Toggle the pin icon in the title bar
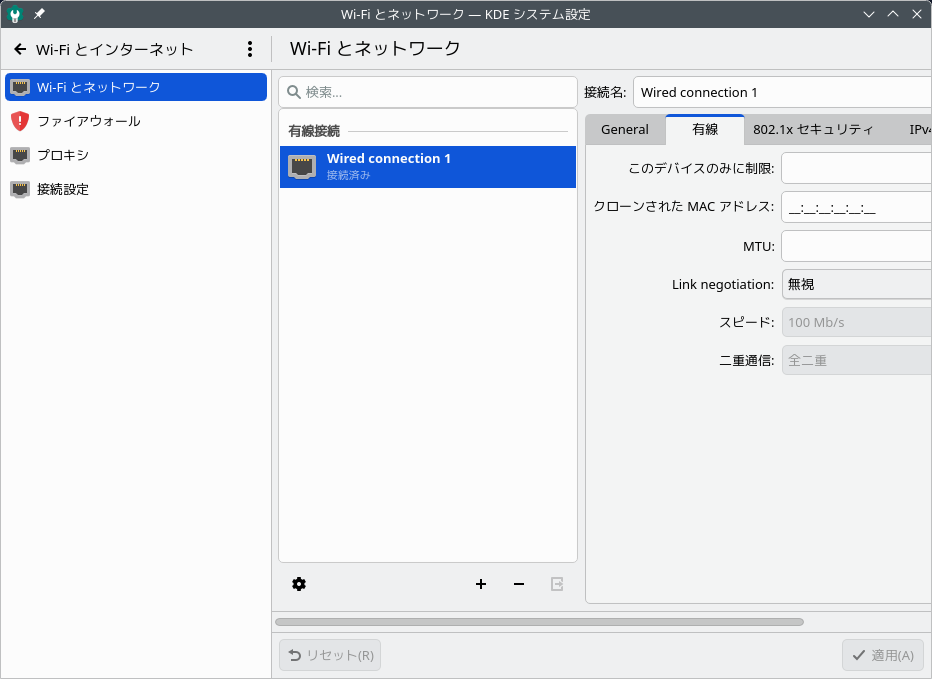The height and width of the screenshot is (679, 932). pos(39,14)
